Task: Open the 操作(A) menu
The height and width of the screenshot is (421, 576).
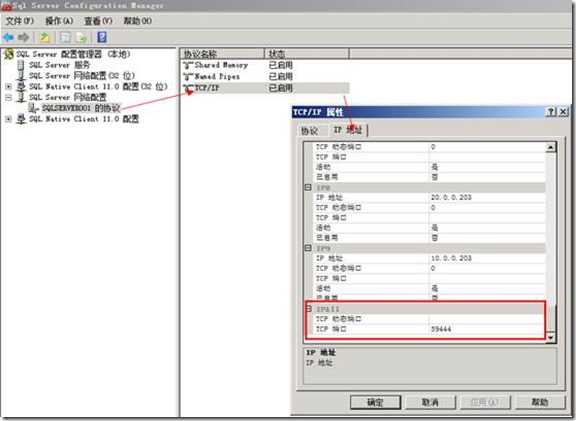Action: click(59, 21)
